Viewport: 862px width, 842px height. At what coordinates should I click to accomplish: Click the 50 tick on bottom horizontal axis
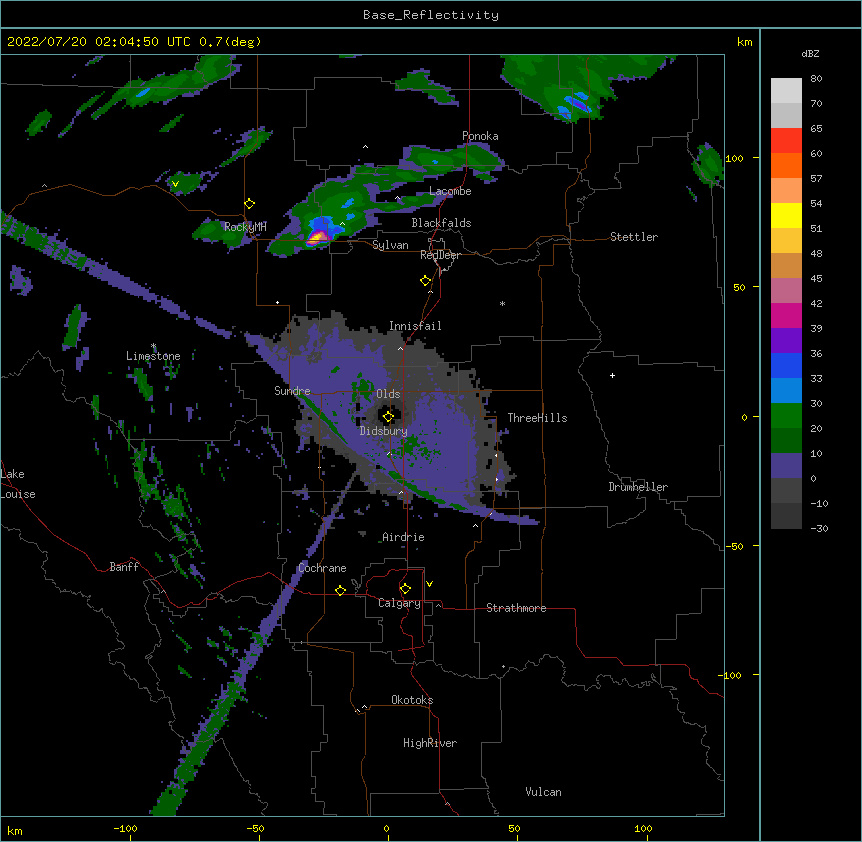(x=514, y=828)
